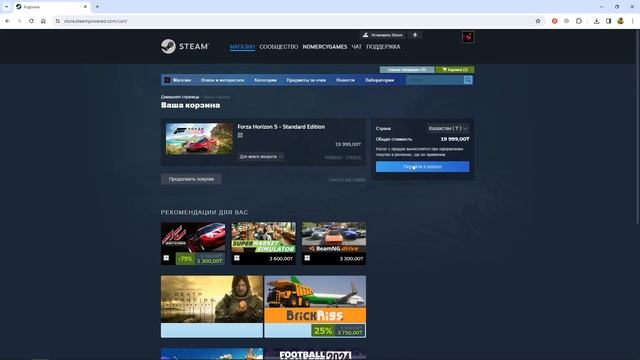The image size is (640, 360).
Task: Open the Assetto Corsa recommendation
Action: click(x=193, y=243)
